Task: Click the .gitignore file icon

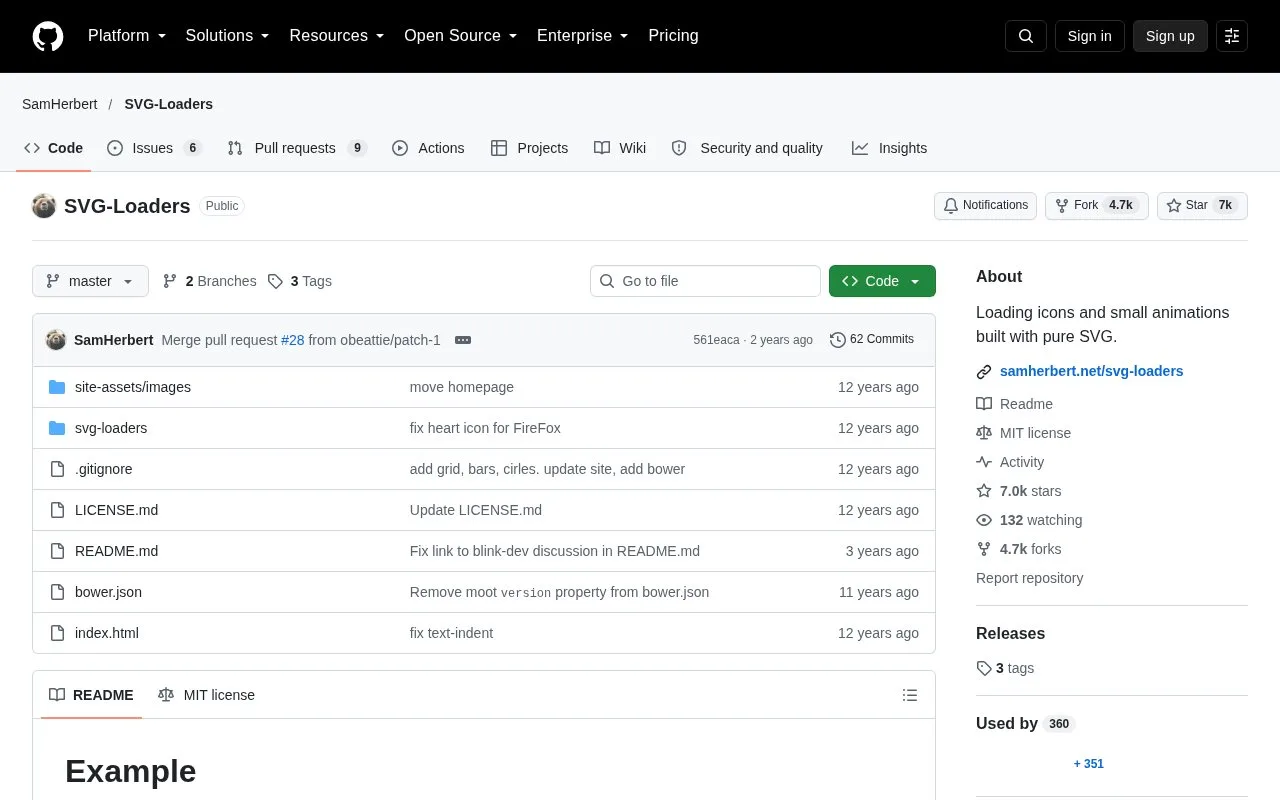Action: click(x=57, y=469)
